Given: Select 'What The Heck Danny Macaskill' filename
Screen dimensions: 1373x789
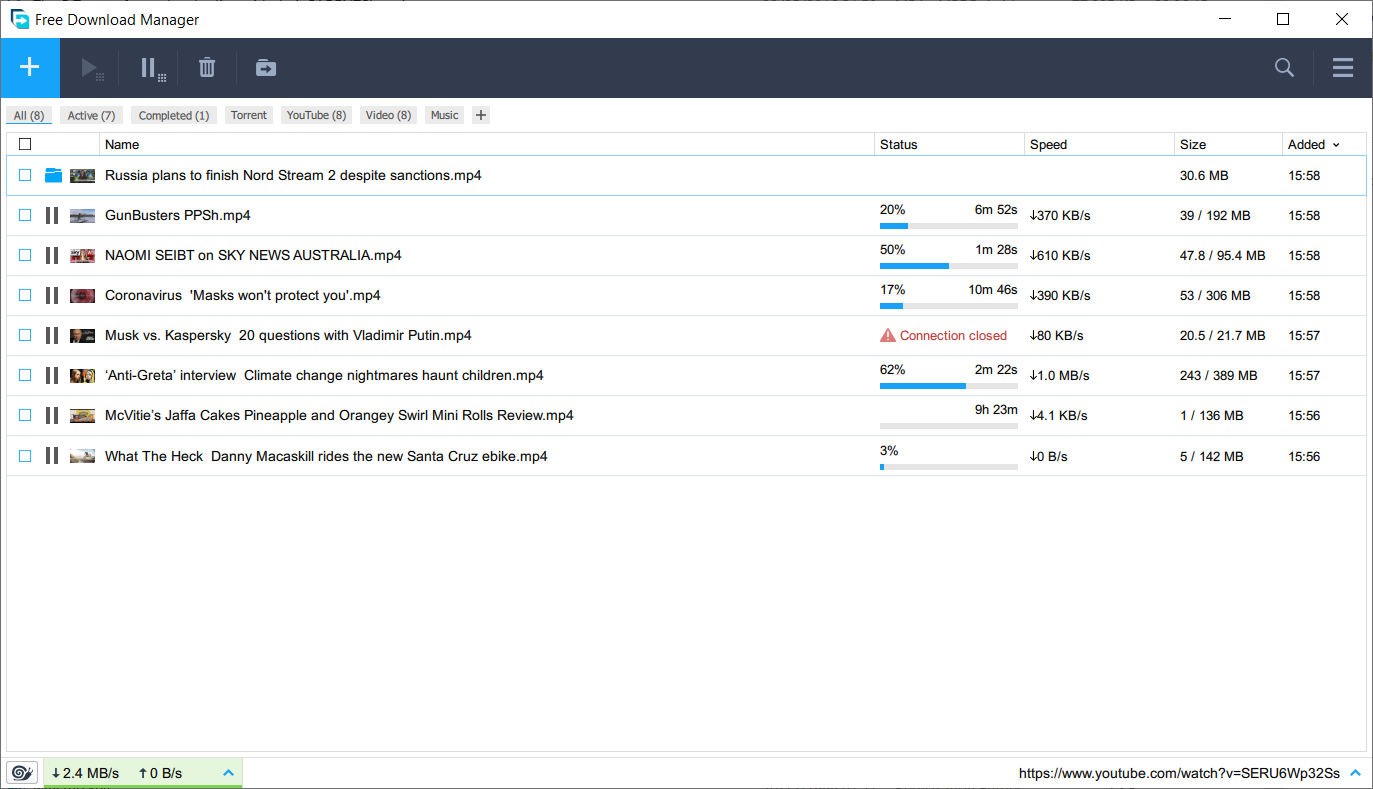Looking at the screenshot, I should click(x=326, y=456).
